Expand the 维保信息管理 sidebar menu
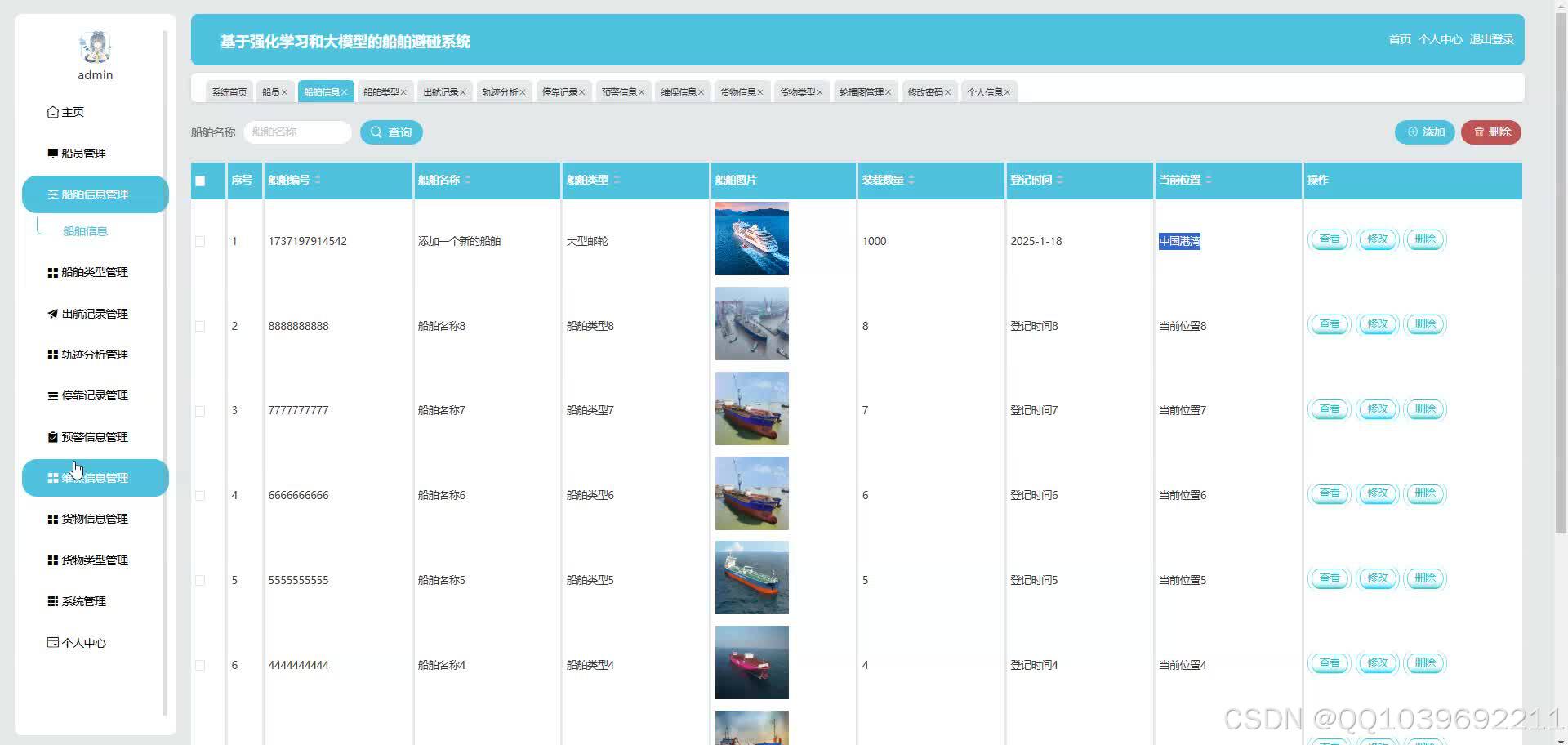 96,478
